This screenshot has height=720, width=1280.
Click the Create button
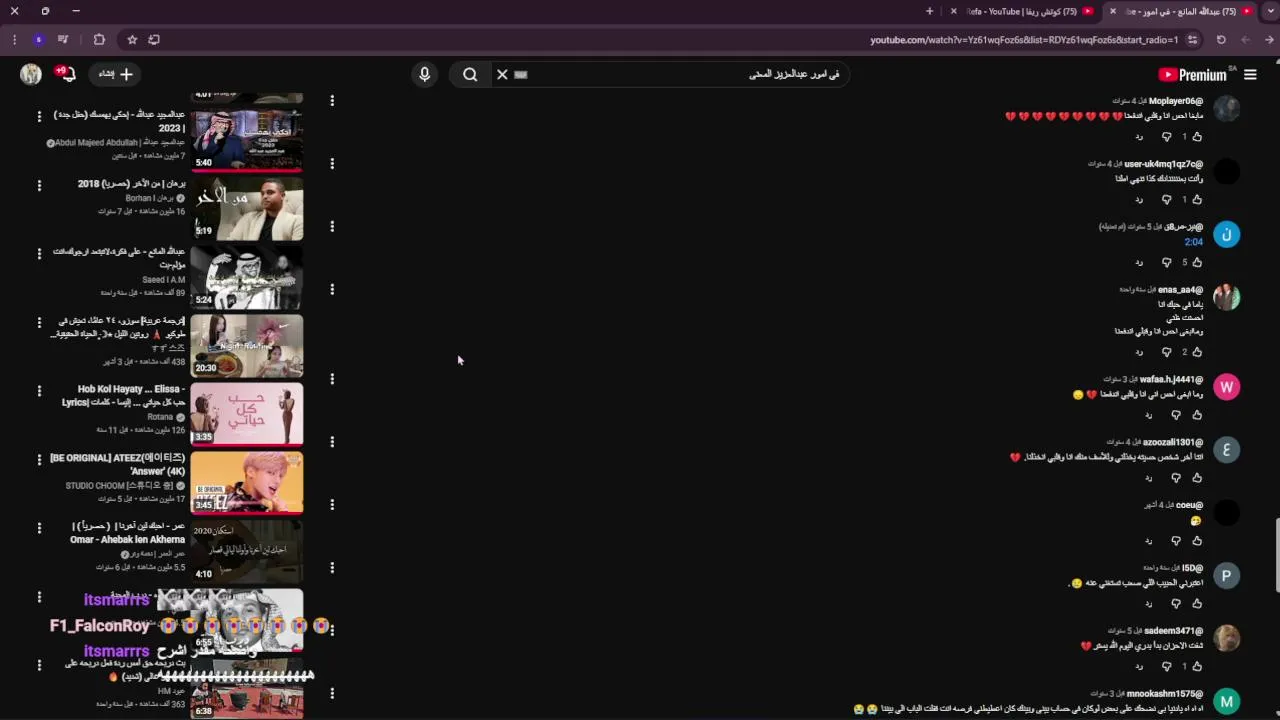116,74
